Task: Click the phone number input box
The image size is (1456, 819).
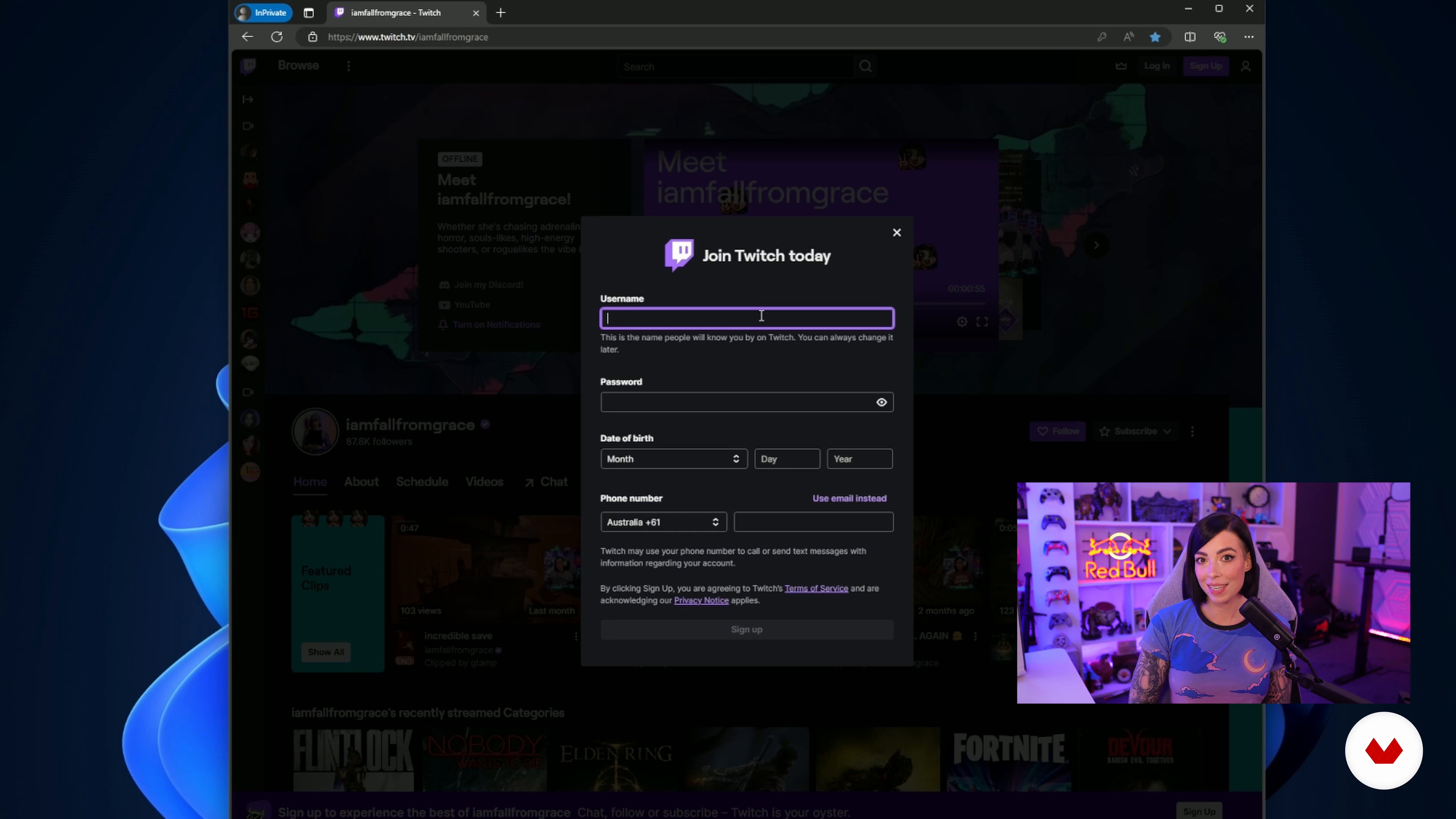Action: pyautogui.click(x=813, y=522)
